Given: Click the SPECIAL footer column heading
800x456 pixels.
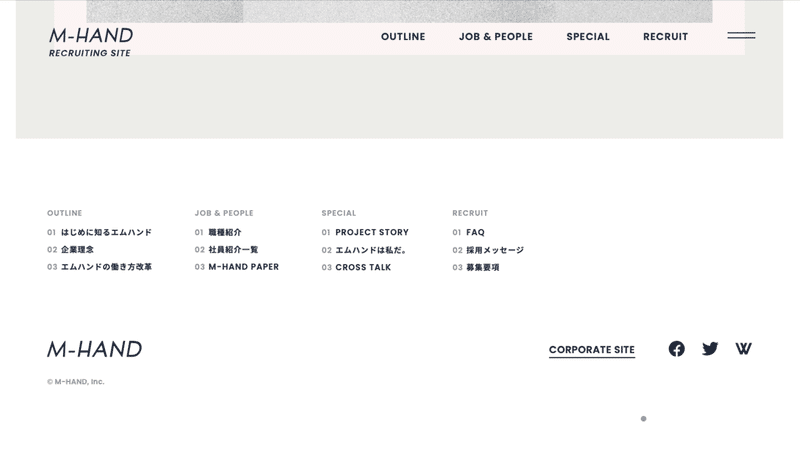Looking at the screenshot, I should 339,213.
